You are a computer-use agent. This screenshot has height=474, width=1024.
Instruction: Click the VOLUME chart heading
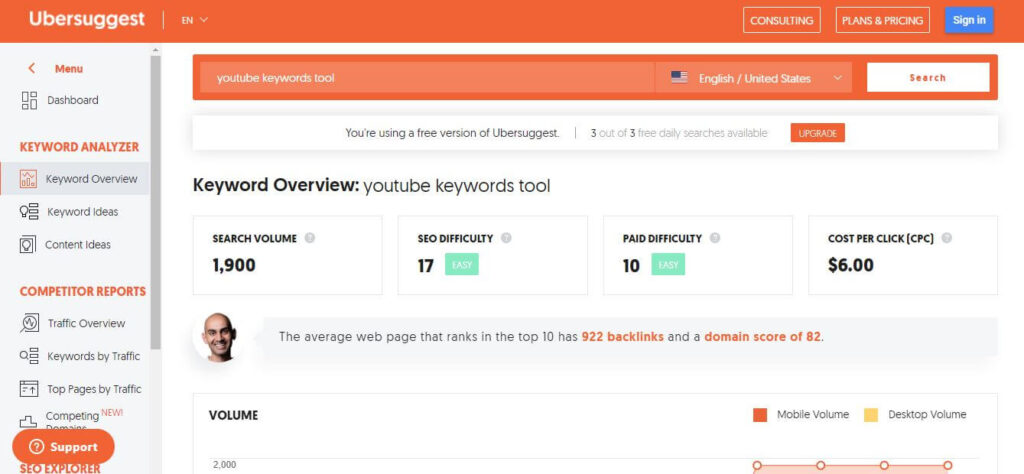233,415
